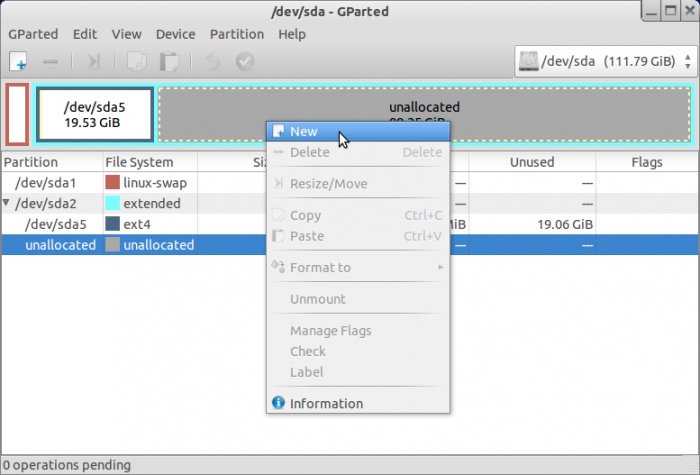Click the unallocated gray color swatch
This screenshot has height=475, width=700.
pyautogui.click(x=112, y=245)
